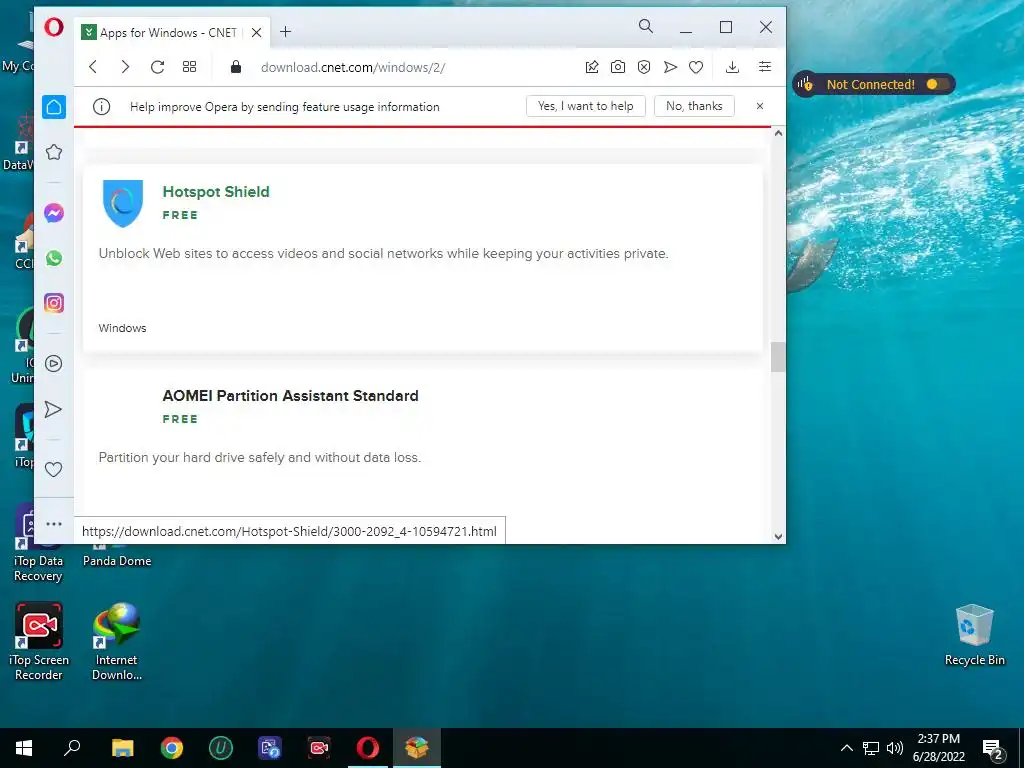
Task: Click the Hotspot Shield app logo
Action: coord(123,203)
